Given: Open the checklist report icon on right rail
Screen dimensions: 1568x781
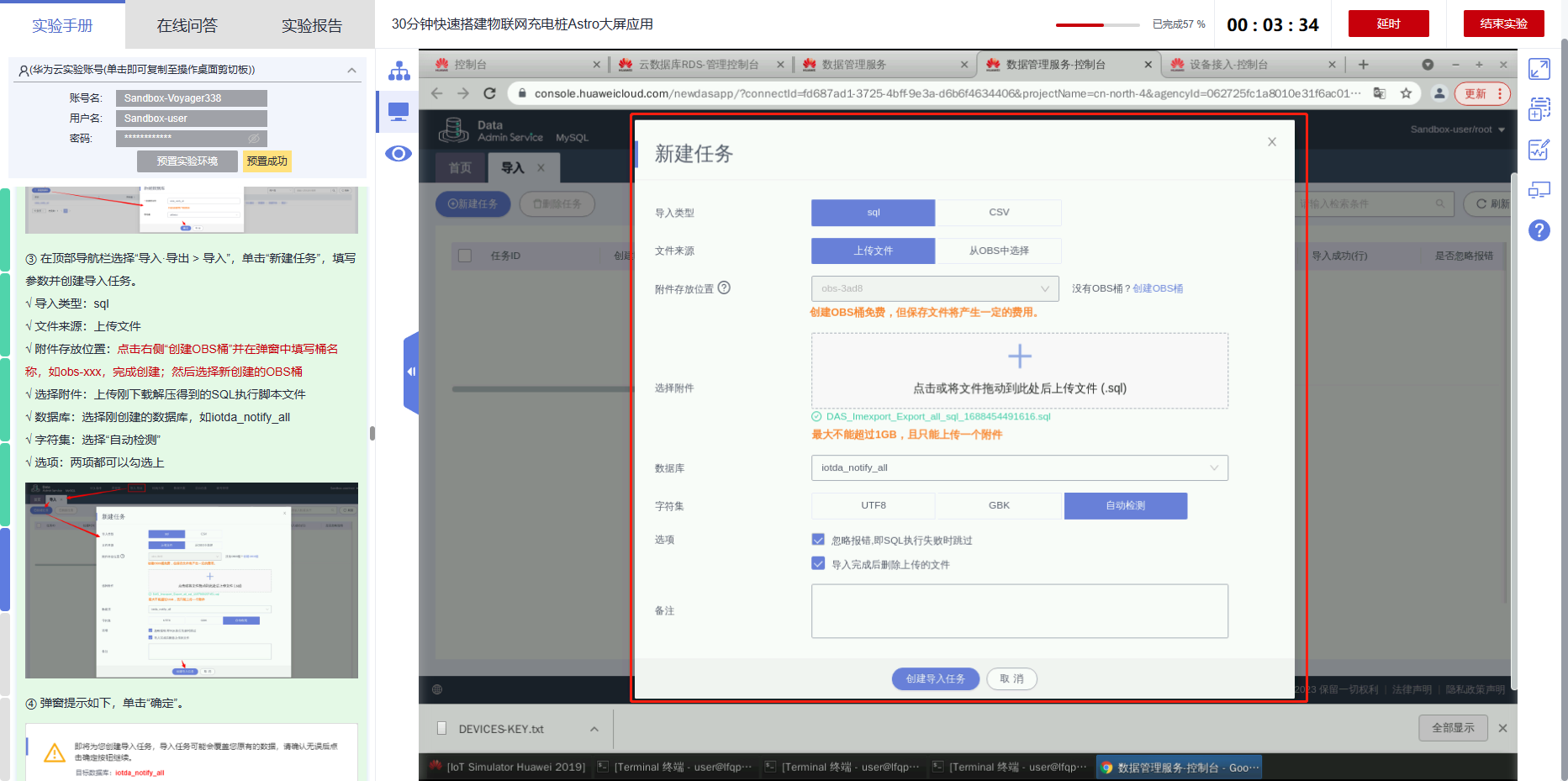Looking at the screenshot, I should [1539, 150].
